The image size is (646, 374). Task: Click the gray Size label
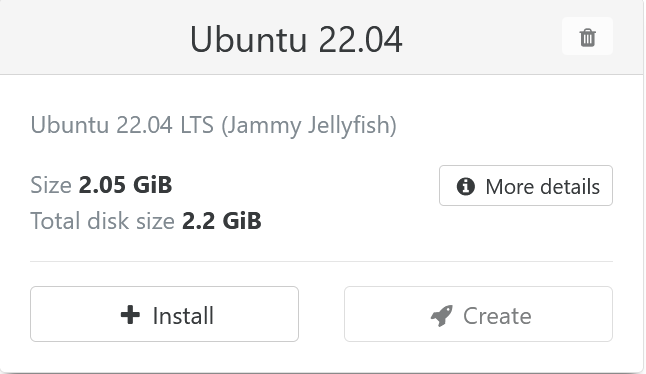[x=51, y=185]
